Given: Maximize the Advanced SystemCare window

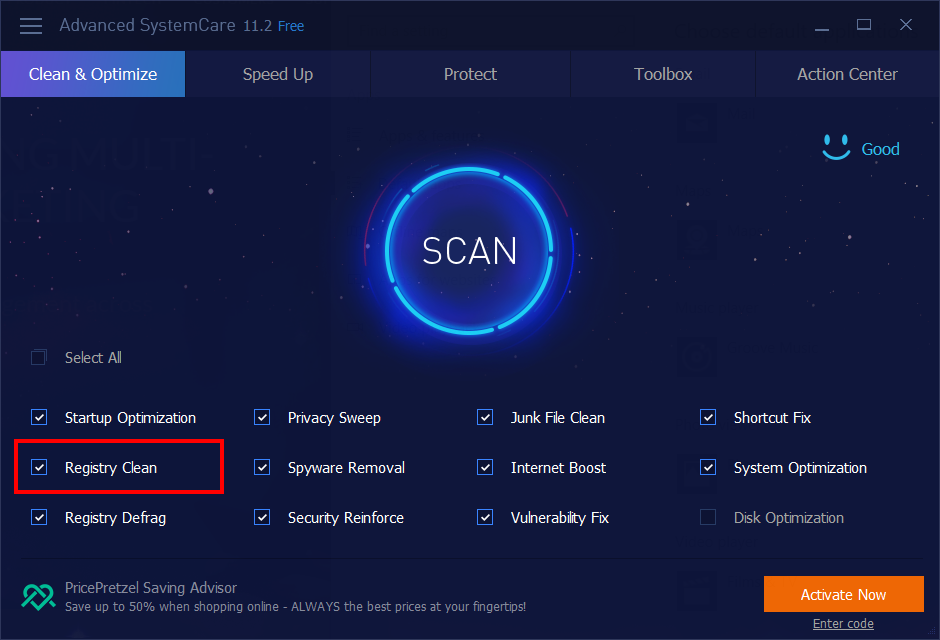Looking at the screenshot, I should (864, 26).
